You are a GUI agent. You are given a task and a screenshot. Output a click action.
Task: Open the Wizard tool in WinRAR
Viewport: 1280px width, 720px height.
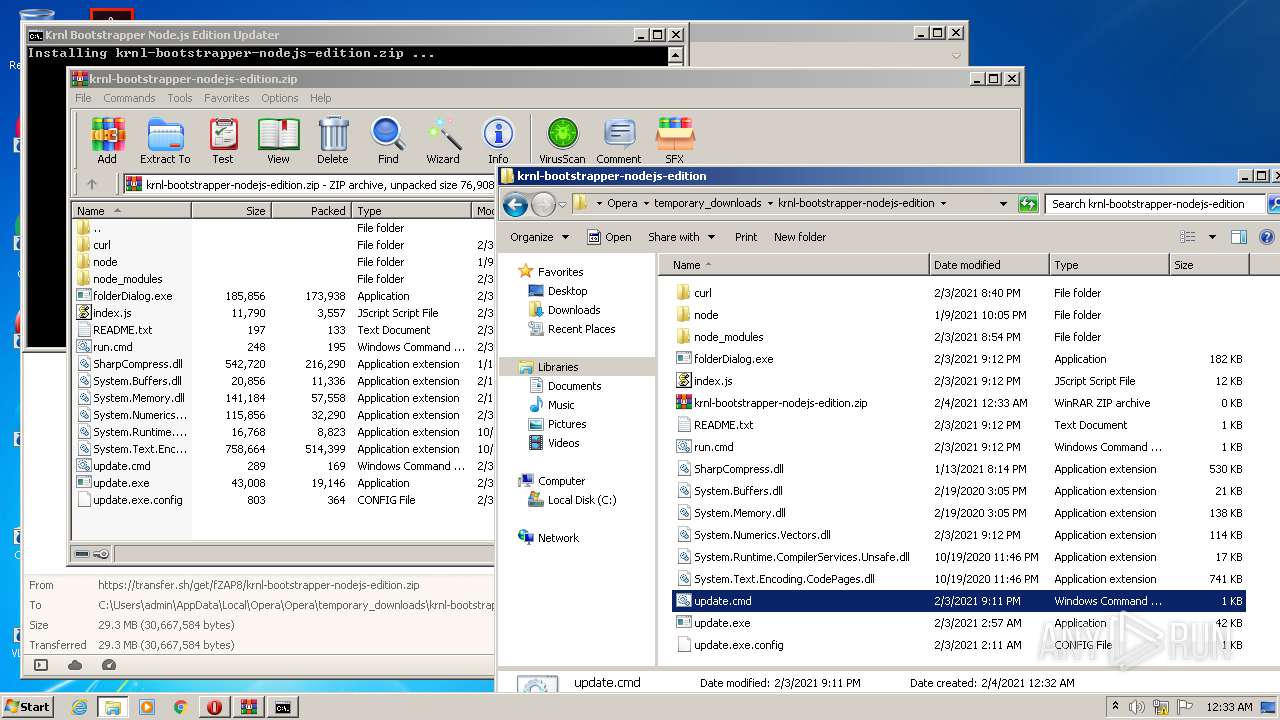(x=443, y=140)
